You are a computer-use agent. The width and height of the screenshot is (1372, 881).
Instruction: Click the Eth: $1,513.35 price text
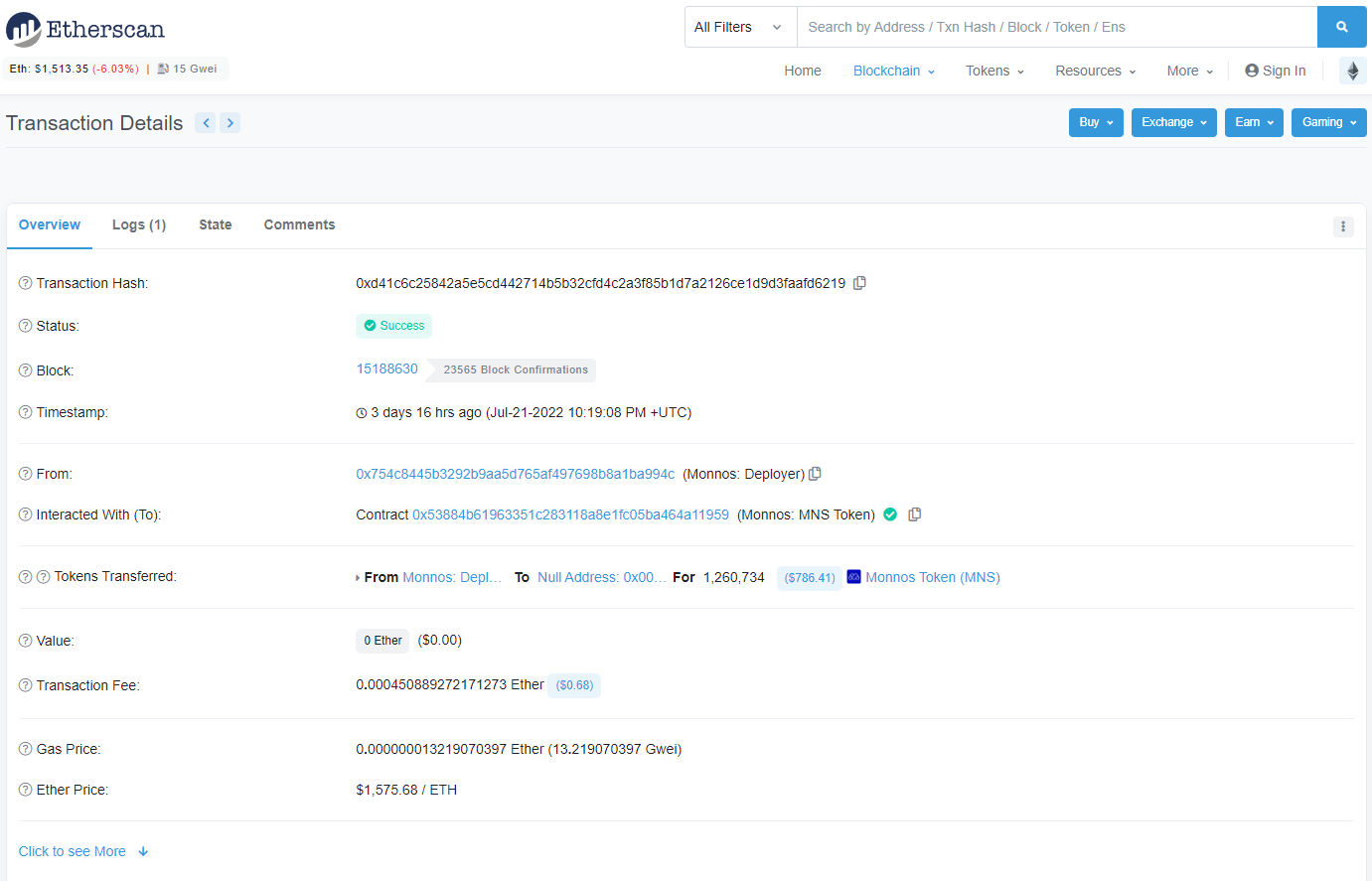(x=75, y=69)
